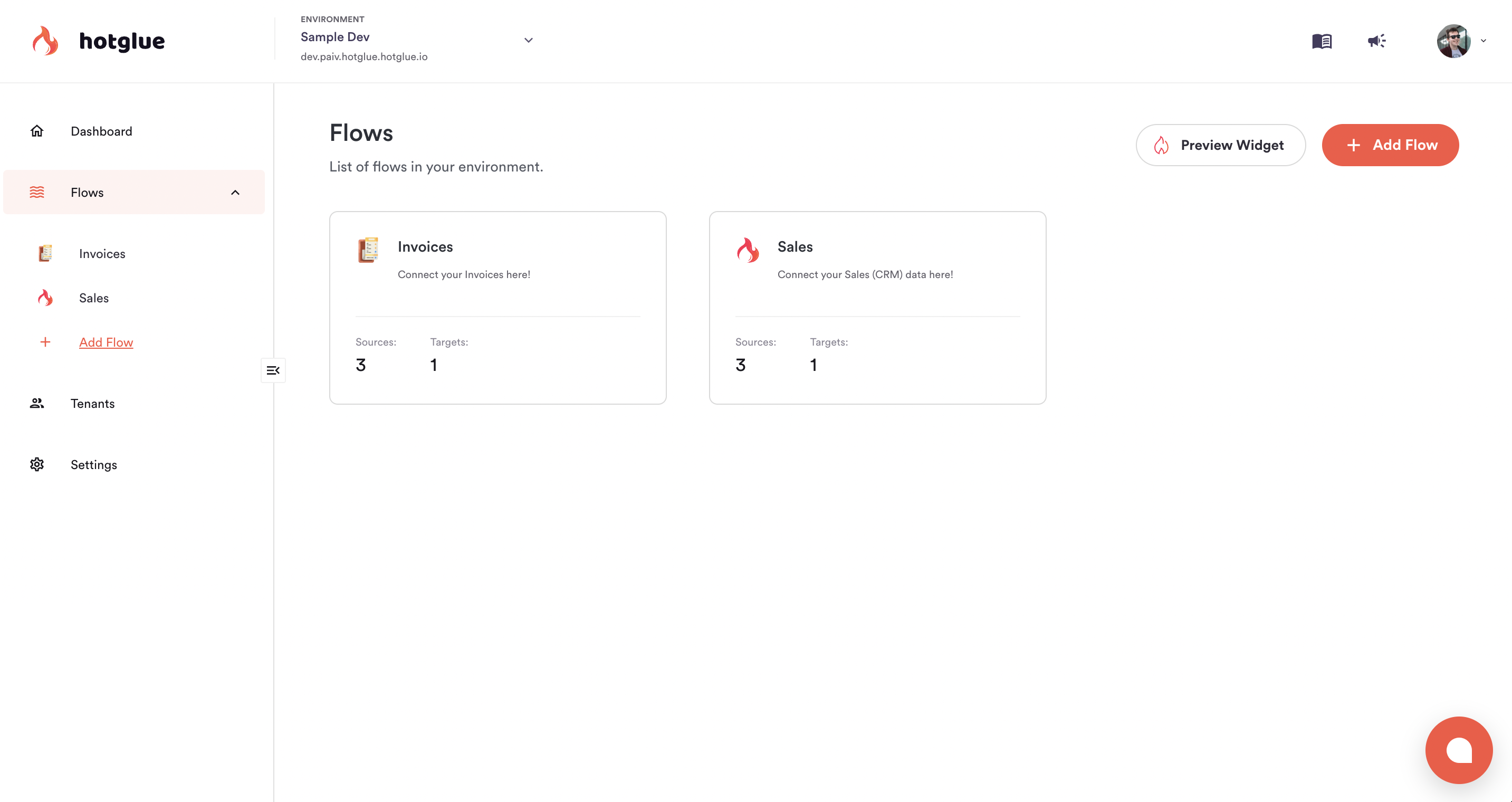
Task: Click the Sales flame icon in sidebar
Action: point(45,298)
